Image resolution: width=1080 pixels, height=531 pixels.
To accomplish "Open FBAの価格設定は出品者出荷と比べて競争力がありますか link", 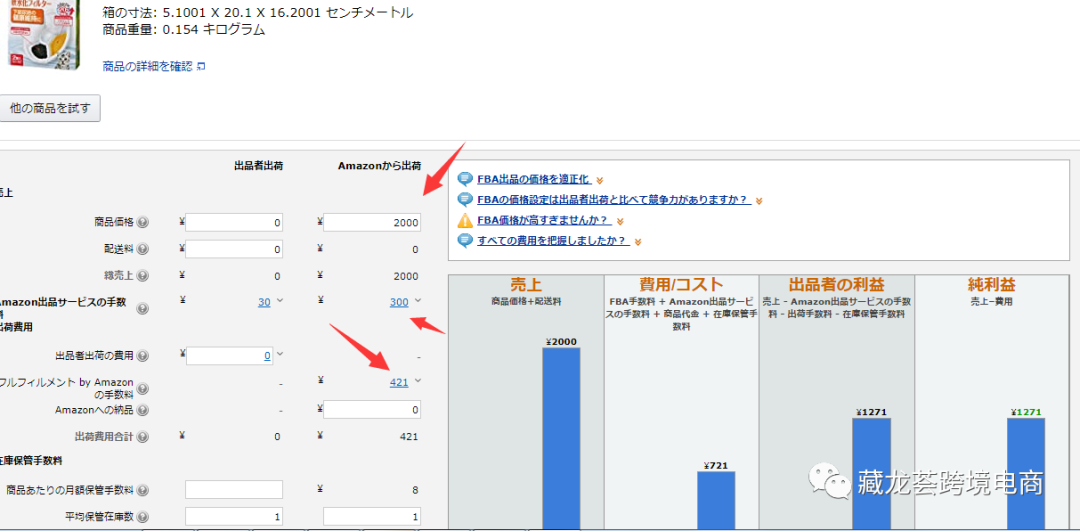I will pos(613,200).
